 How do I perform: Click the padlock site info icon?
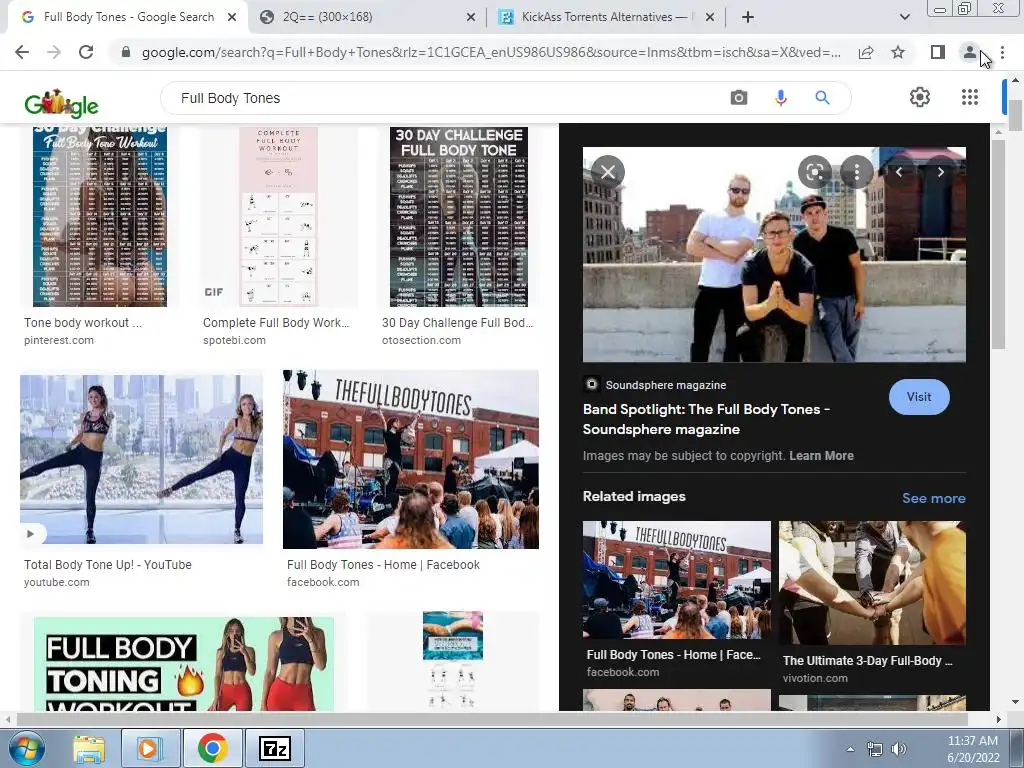(x=126, y=52)
